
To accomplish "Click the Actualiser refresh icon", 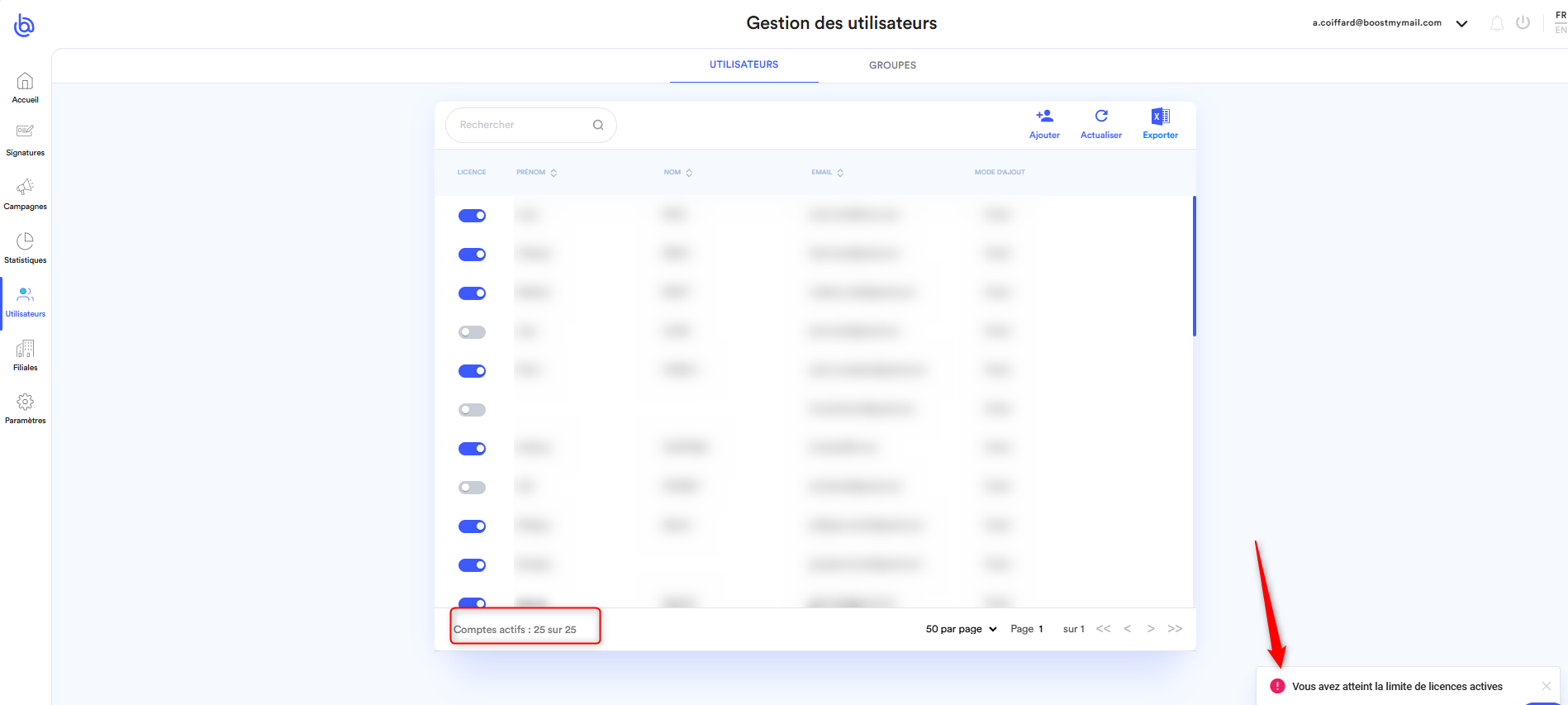I will (1101, 117).
